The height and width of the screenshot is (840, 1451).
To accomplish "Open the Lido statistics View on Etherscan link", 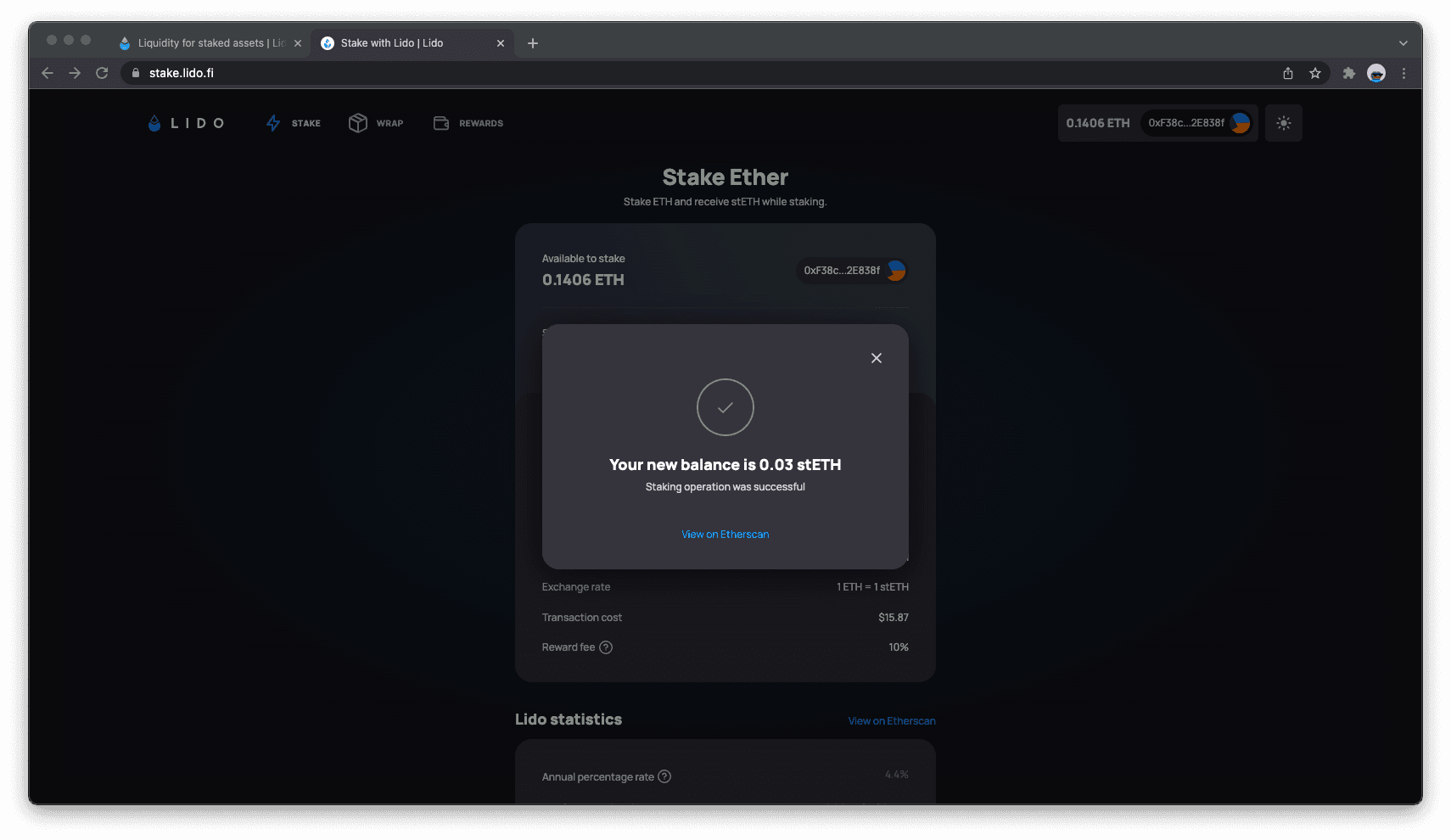I will click(892, 721).
